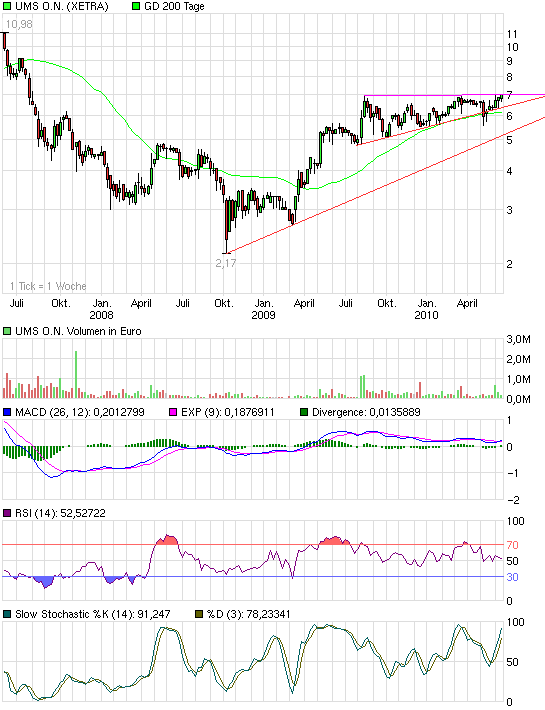Click the 2008 year label on time axis
The height and width of the screenshot is (710, 545).
pyautogui.click(x=101, y=315)
